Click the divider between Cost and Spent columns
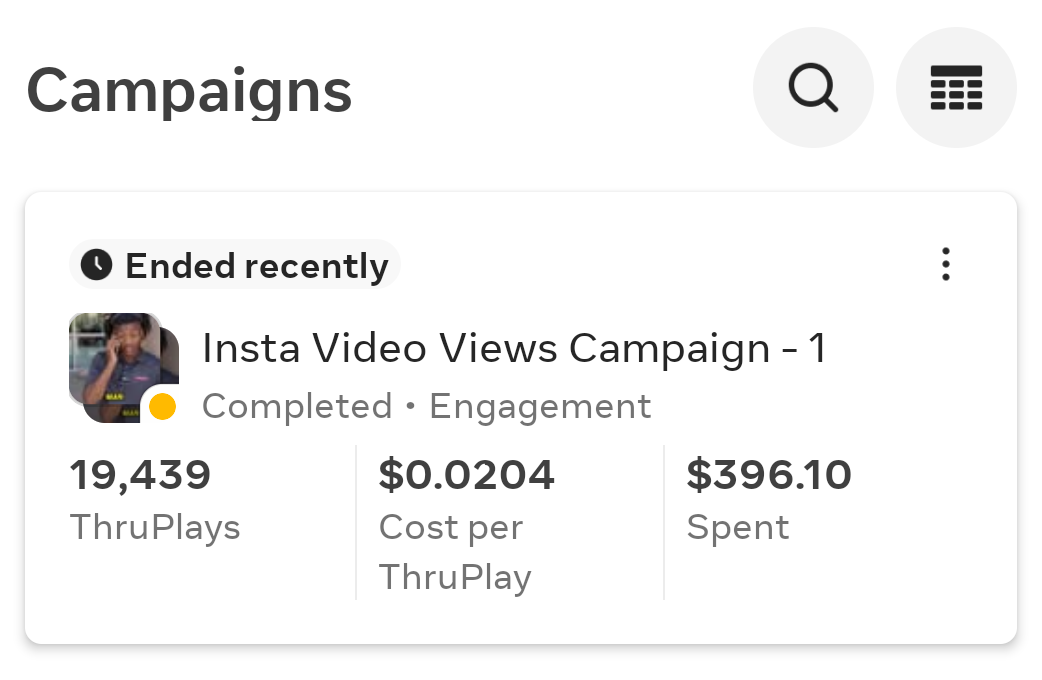The width and height of the screenshot is (1042, 680). click(x=664, y=522)
